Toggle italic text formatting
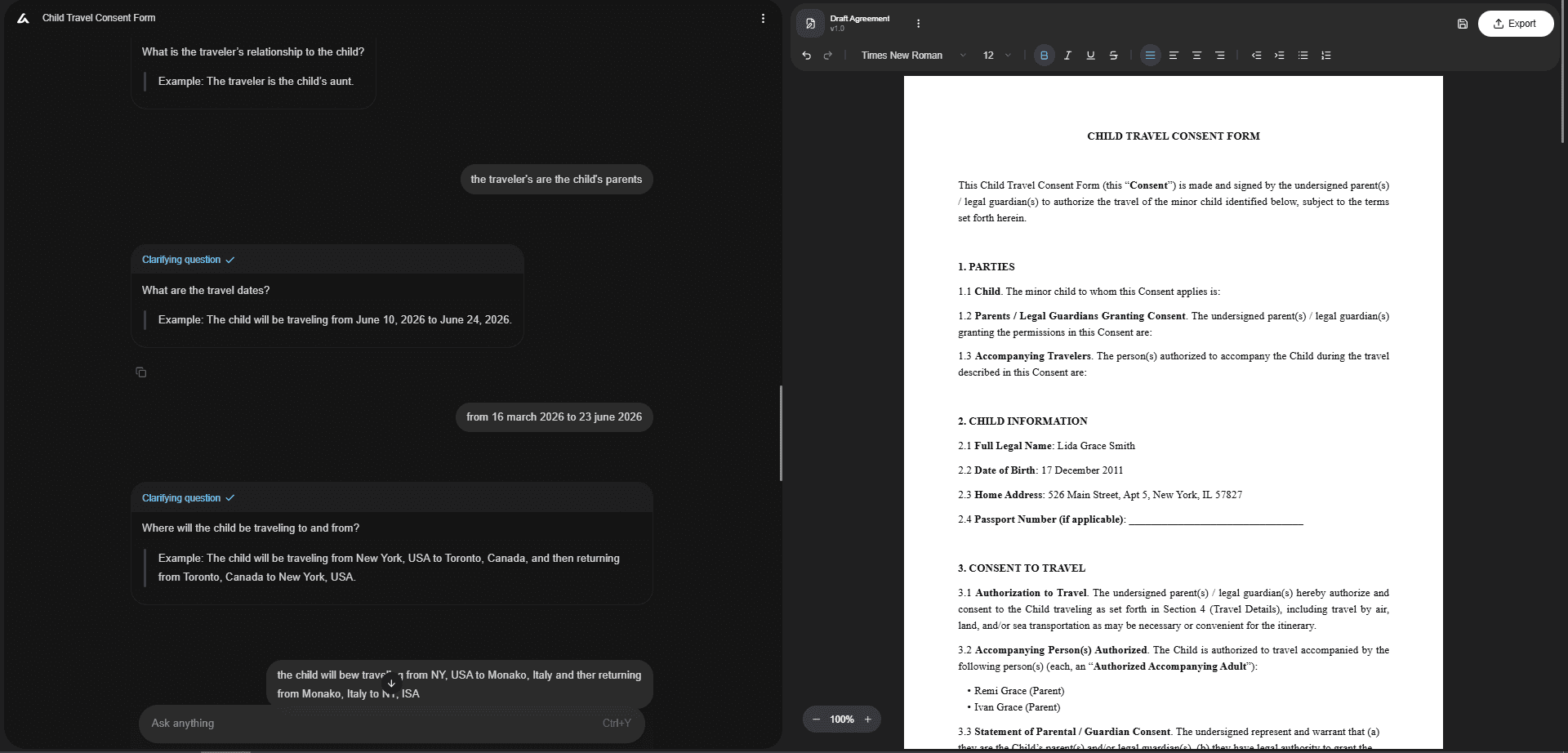Viewport: 1568px width, 753px height. click(x=1067, y=55)
